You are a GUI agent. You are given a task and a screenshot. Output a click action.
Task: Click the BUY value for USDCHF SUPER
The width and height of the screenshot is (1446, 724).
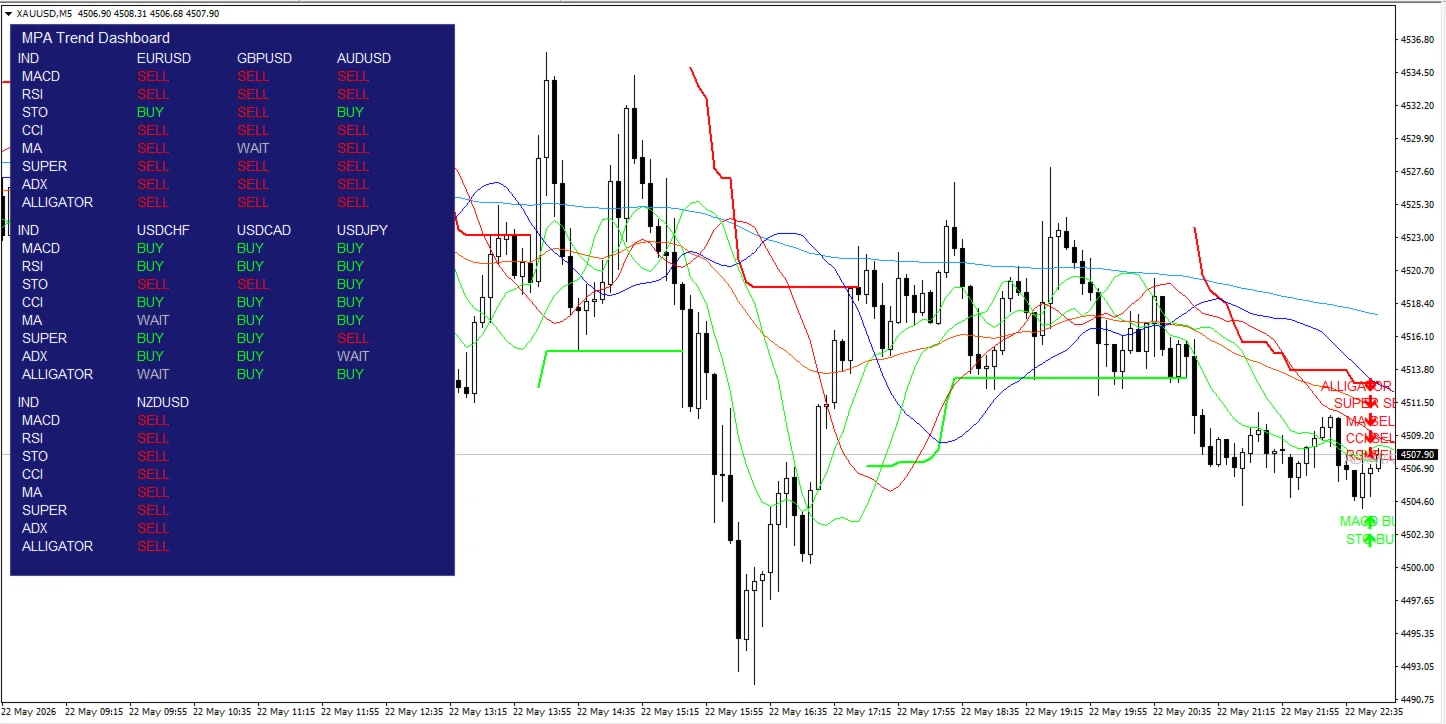click(x=150, y=338)
